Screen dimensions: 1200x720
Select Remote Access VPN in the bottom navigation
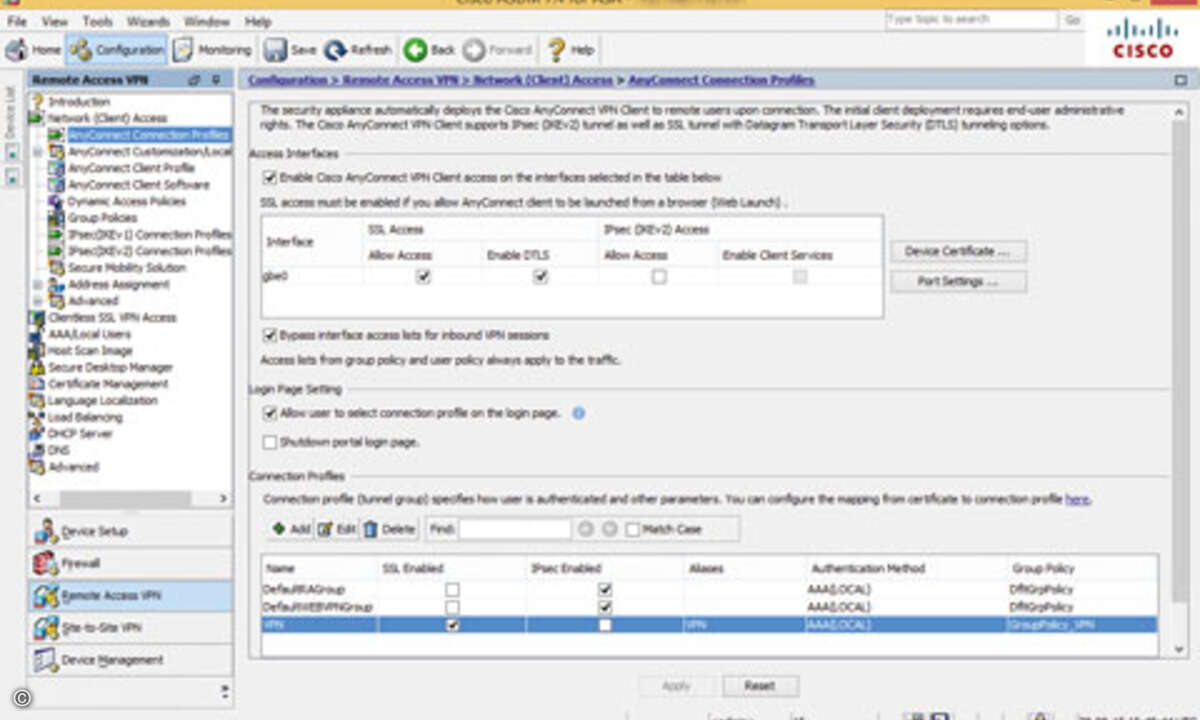point(131,596)
